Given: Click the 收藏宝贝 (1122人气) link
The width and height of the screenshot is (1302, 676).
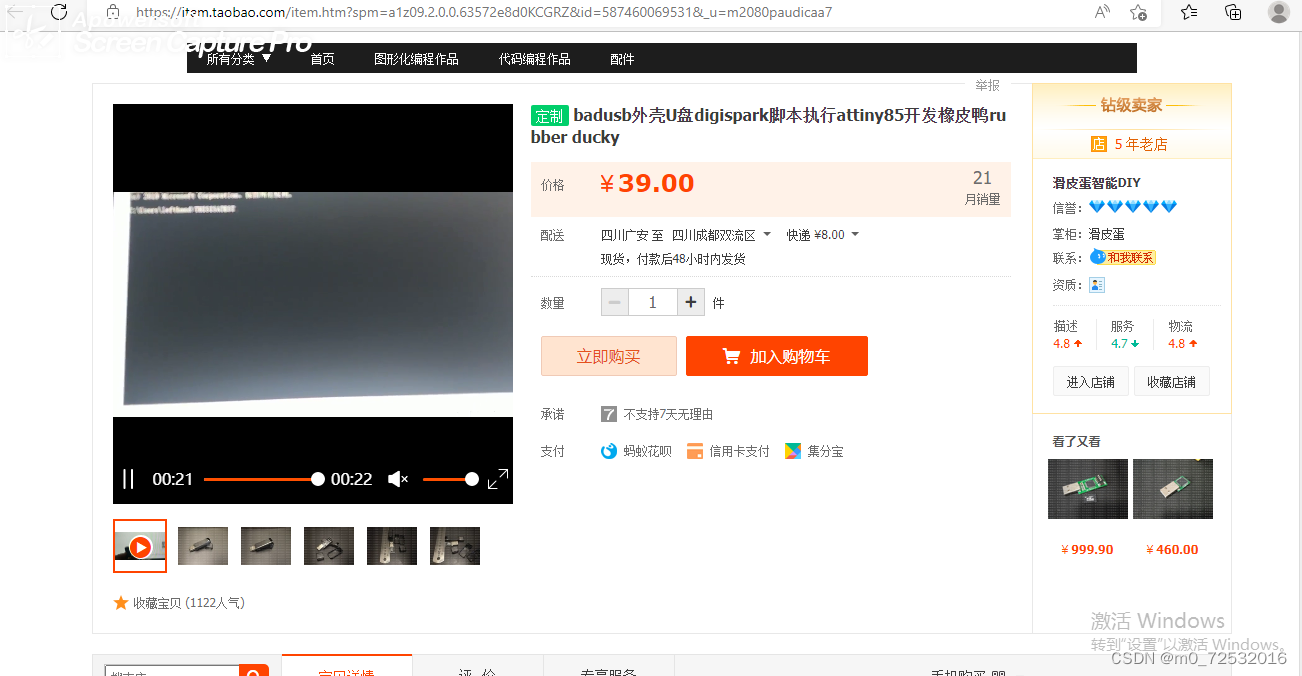Looking at the screenshot, I should pos(189,603).
